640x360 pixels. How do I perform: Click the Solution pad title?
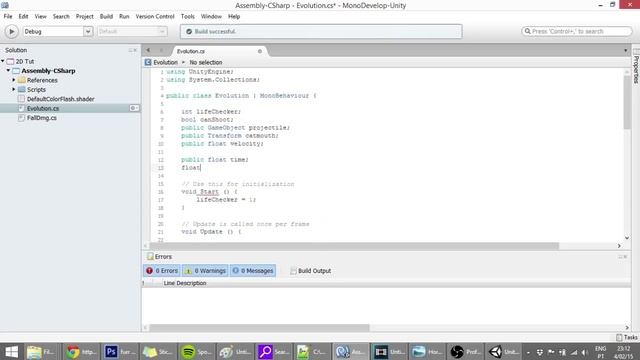click(x=16, y=50)
